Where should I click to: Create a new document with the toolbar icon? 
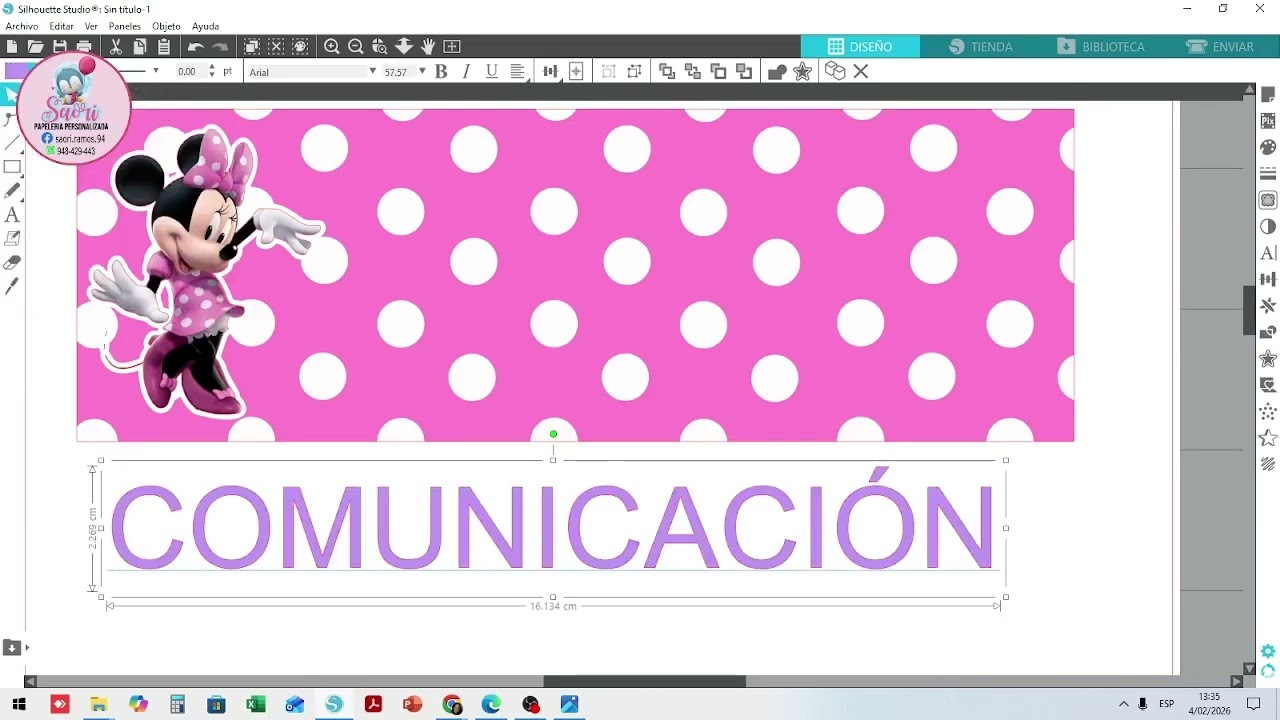point(11,46)
